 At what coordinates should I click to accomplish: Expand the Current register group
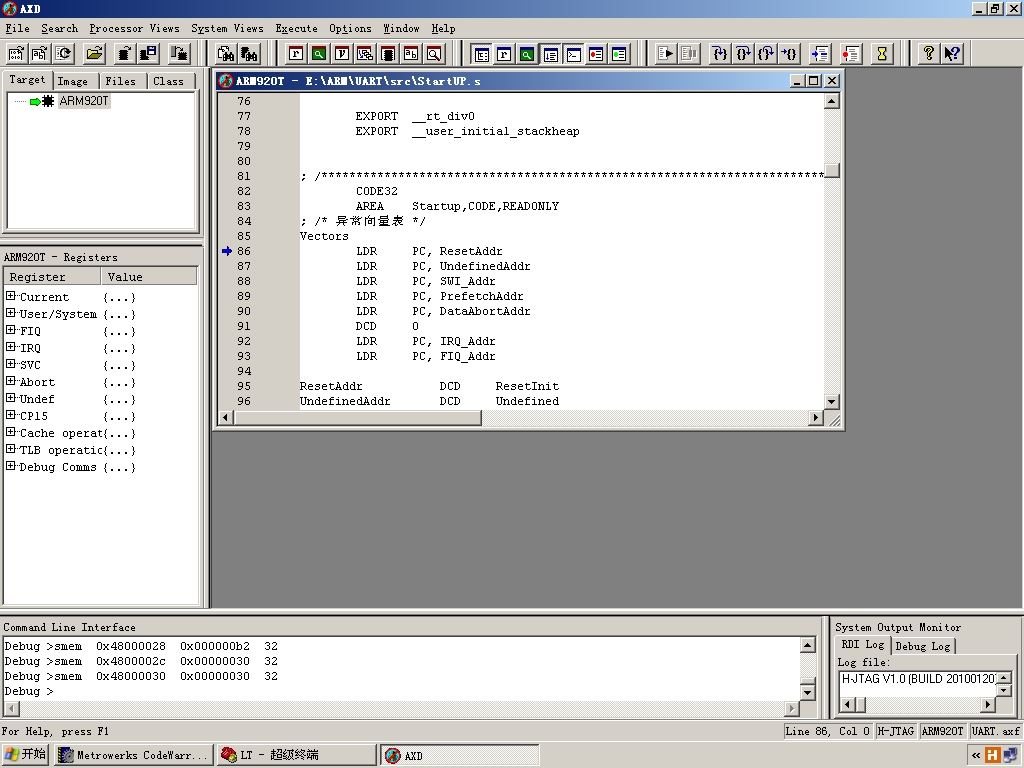[10, 296]
